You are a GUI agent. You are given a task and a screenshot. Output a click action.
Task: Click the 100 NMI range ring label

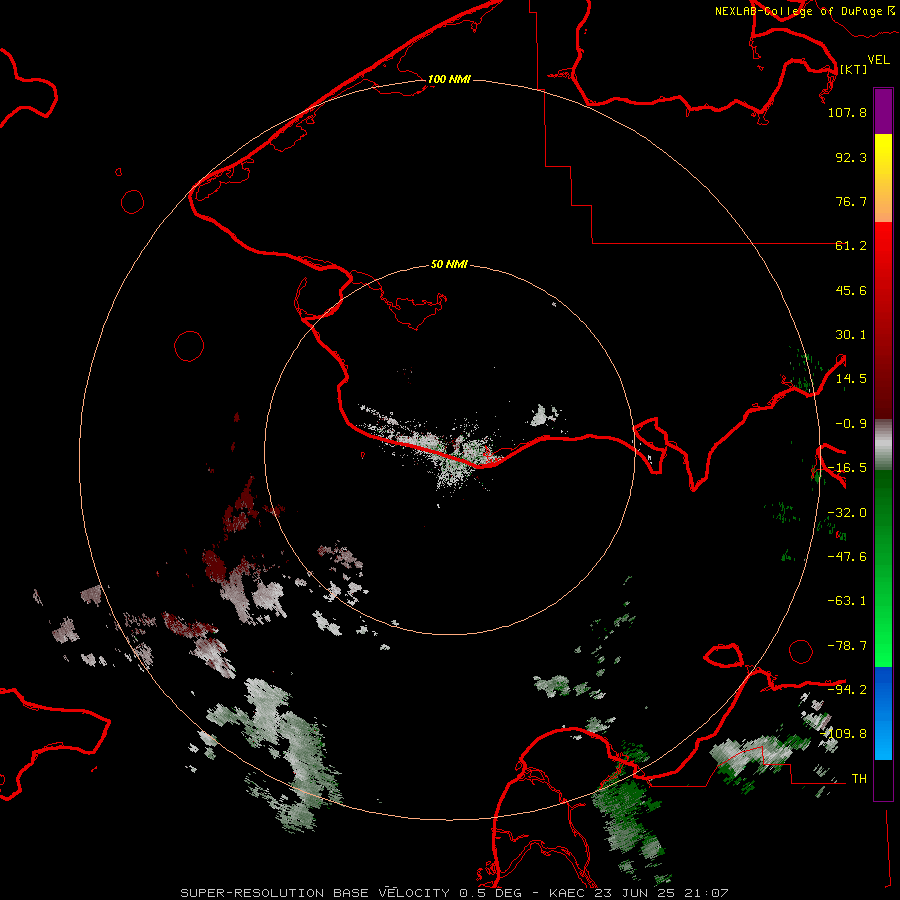(449, 79)
